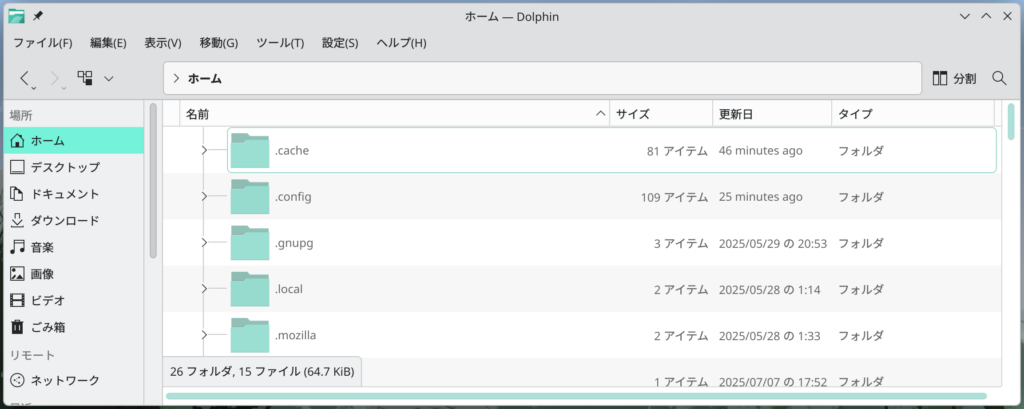
Task: Sort by the サイズ column header
Action: 660,114
